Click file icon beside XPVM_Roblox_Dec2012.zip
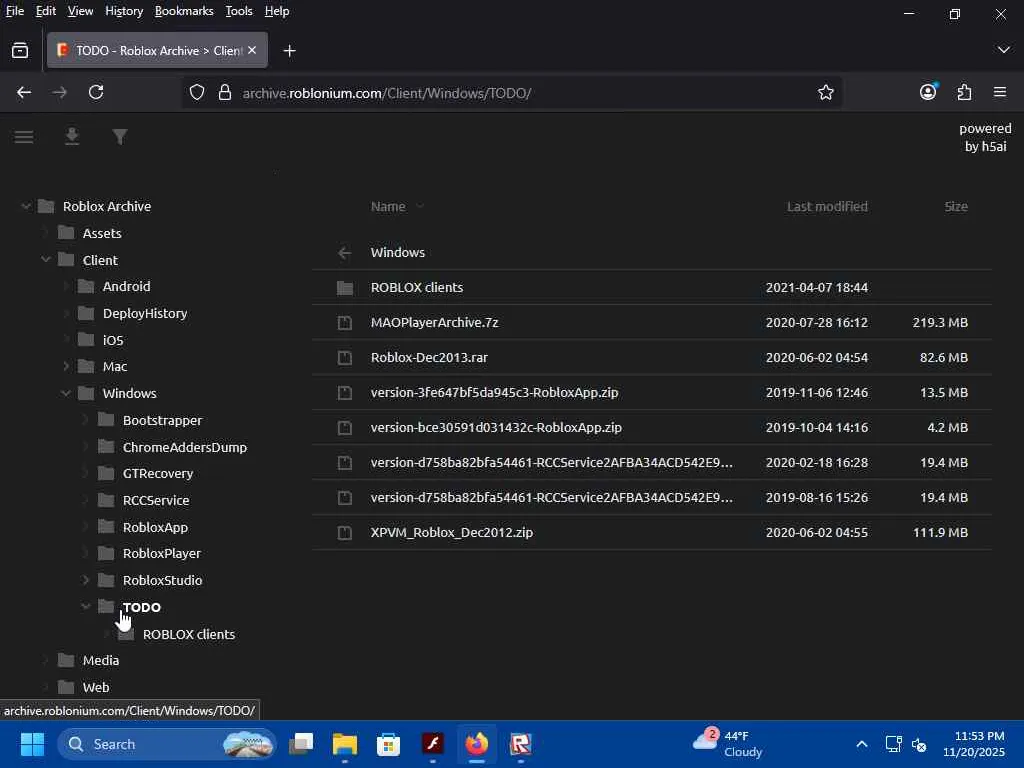The width and height of the screenshot is (1024, 768). (344, 533)
